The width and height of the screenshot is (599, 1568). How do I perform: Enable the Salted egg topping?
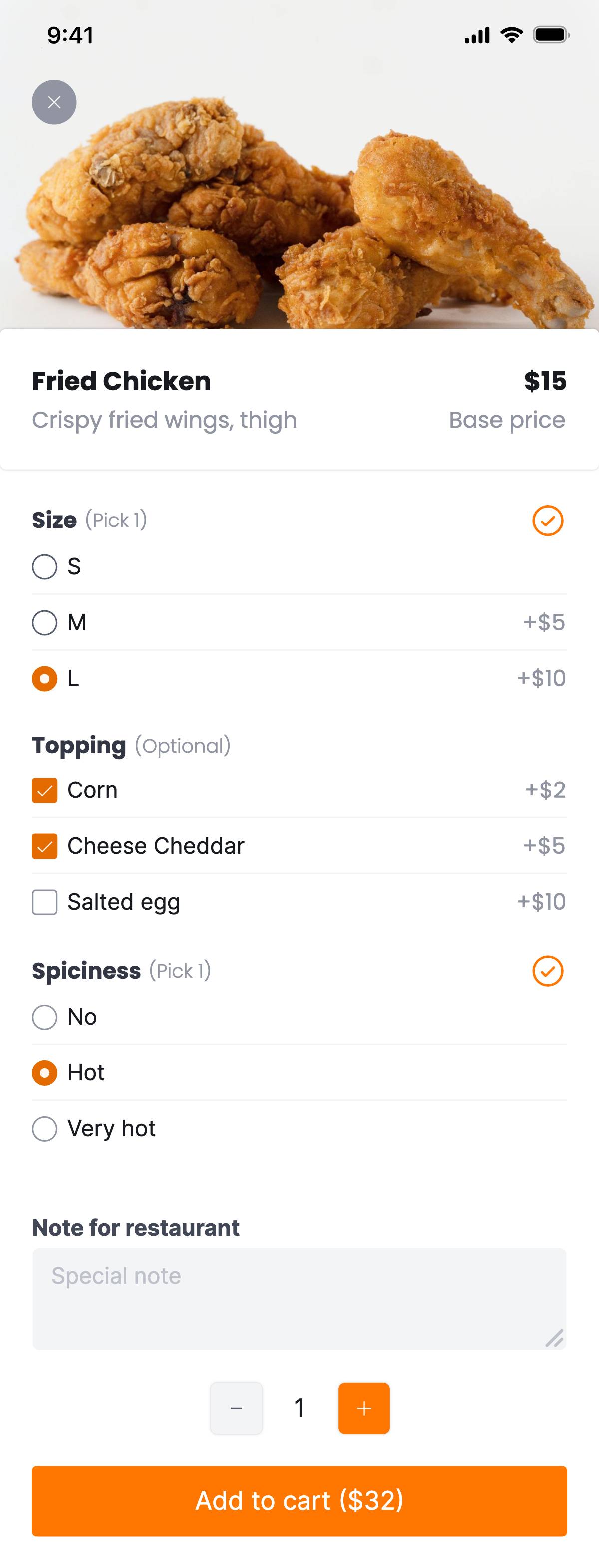(44, 902)
